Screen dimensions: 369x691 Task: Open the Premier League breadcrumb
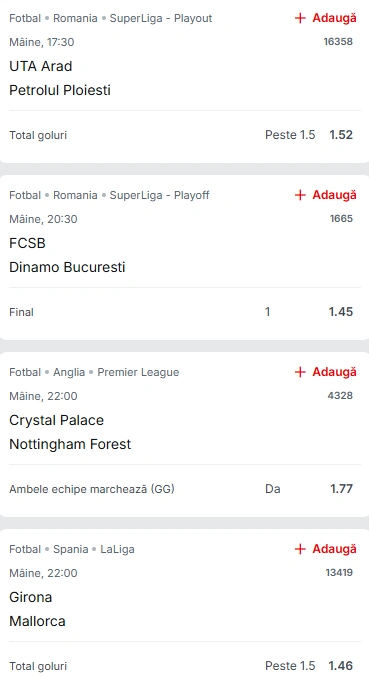[138, 372]
